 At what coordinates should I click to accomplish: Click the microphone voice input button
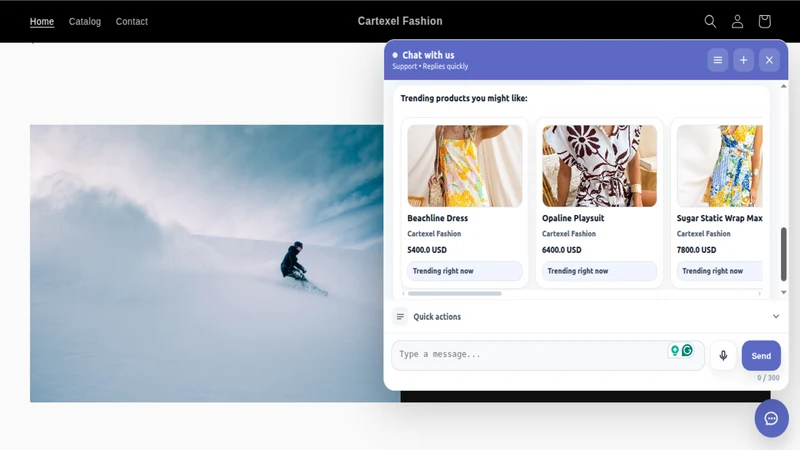tap(723, 356)
